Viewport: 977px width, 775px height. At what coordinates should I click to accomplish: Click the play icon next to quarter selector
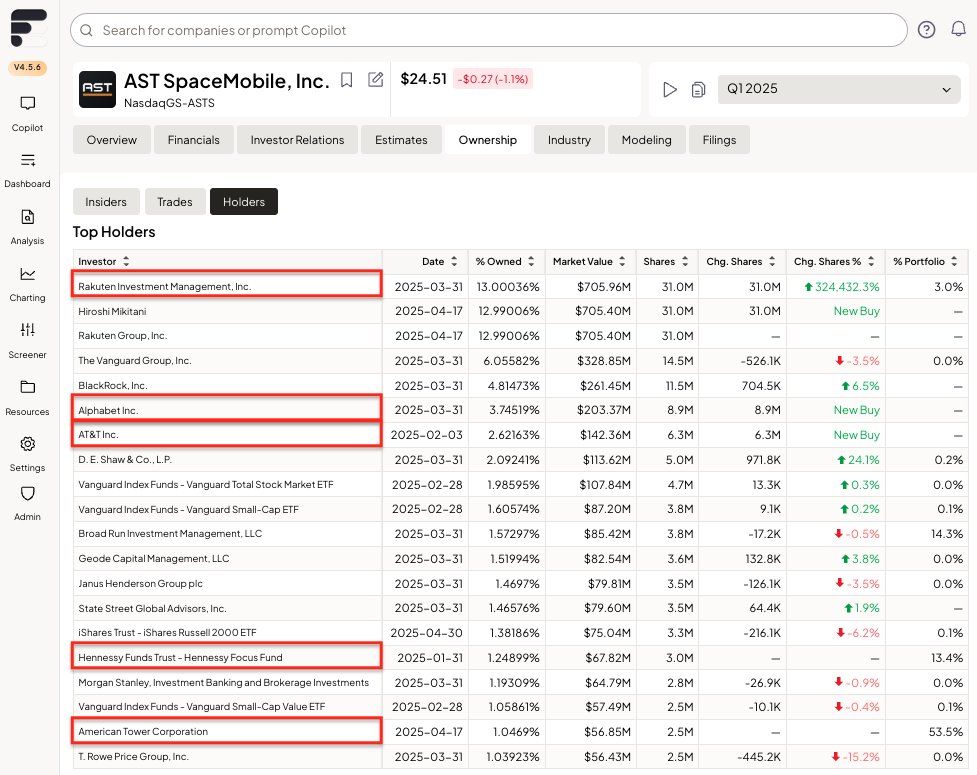pyautogui.click(x=670, y=90)
